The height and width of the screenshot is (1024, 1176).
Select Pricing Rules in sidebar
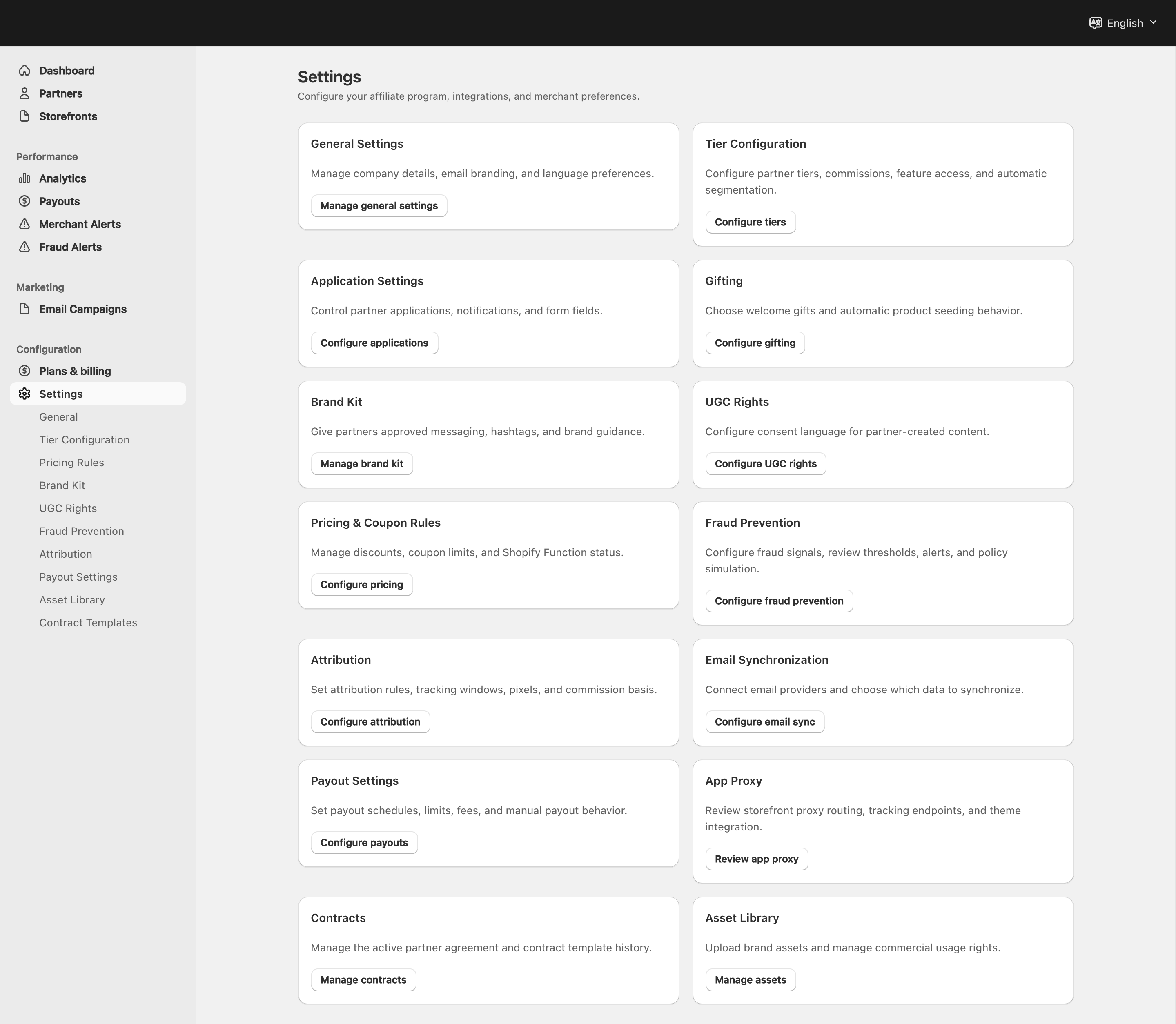[71, 462]
